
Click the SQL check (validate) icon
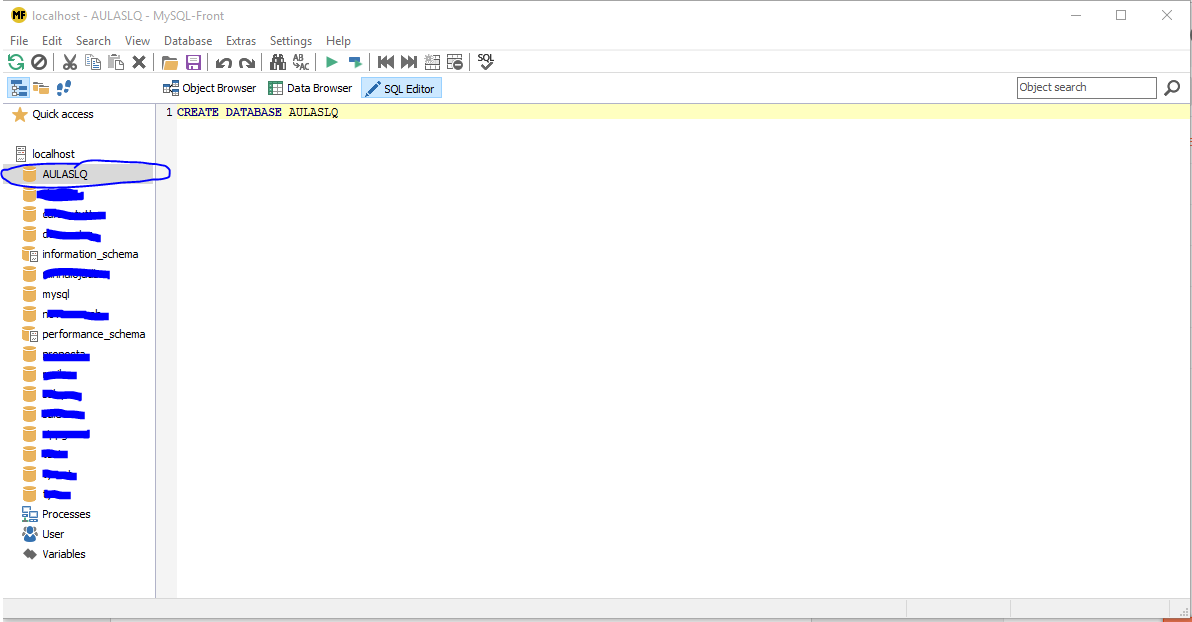click(486, 62)
